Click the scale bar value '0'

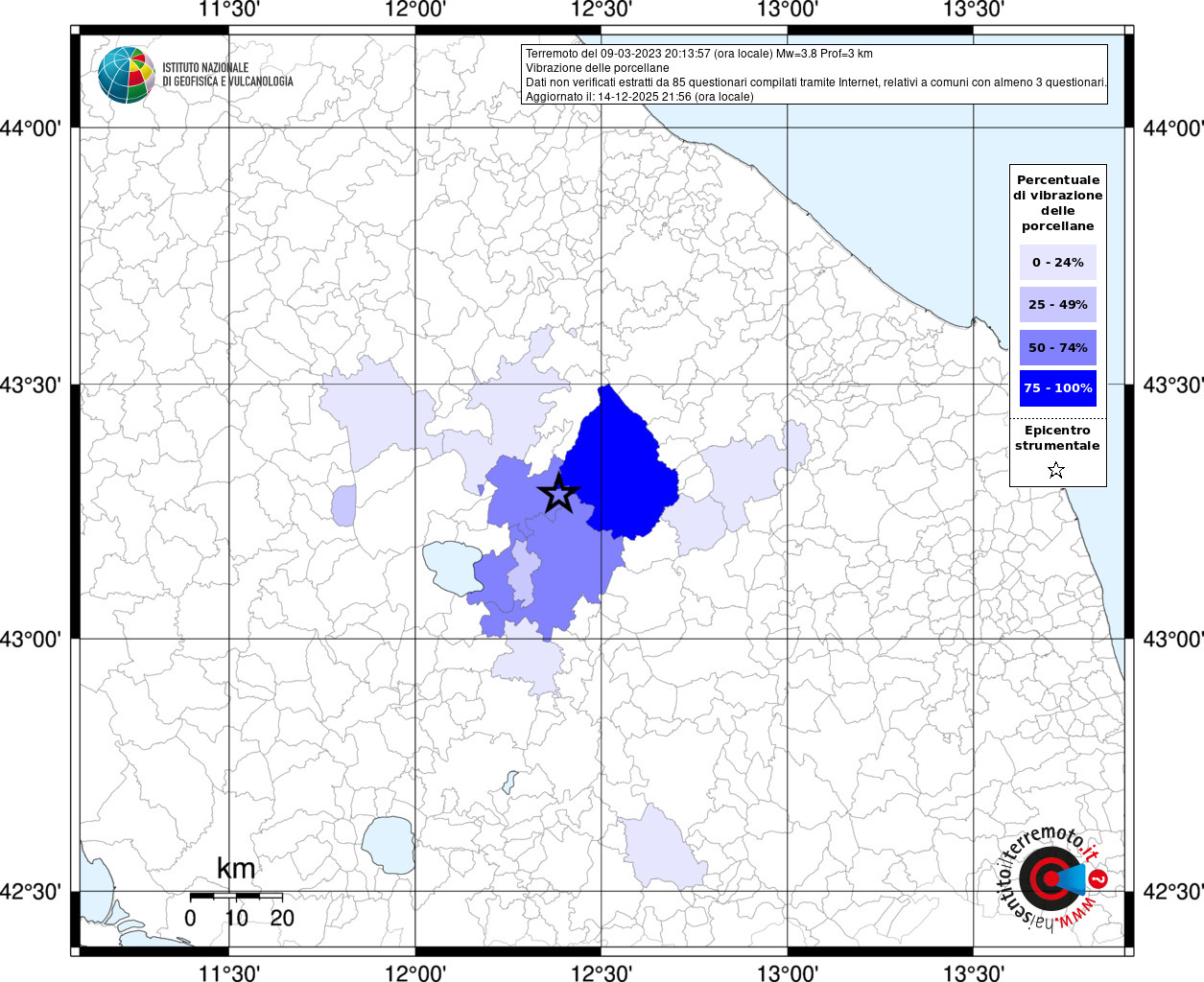[190, 918]
